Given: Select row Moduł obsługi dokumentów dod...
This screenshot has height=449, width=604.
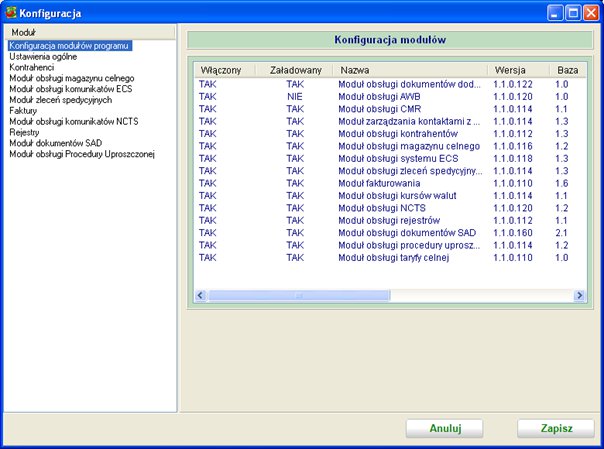Looking at the screenshot, I should click(x=390, y=84).
